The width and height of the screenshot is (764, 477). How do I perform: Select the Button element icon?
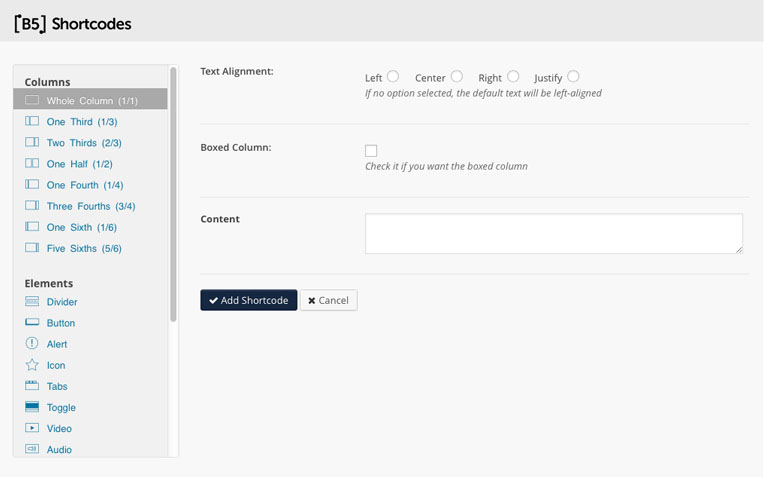pos(32,322)
